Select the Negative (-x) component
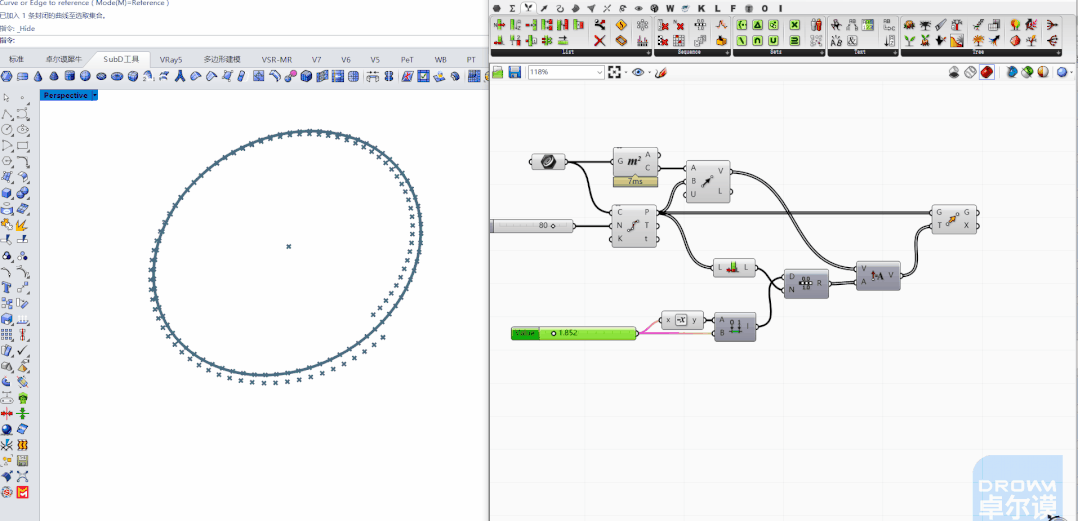Screen dimensions: 1078x521 [x=683, y=320]
